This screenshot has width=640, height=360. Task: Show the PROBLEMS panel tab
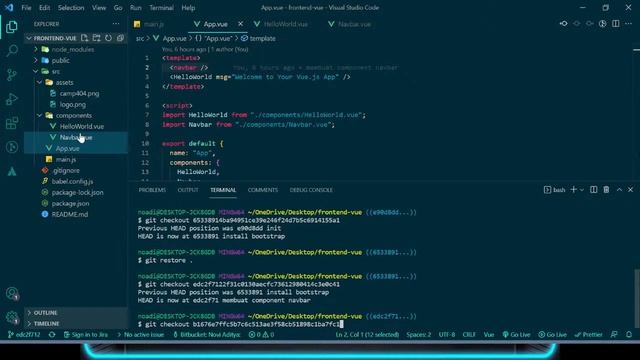(x=152, y=190)
